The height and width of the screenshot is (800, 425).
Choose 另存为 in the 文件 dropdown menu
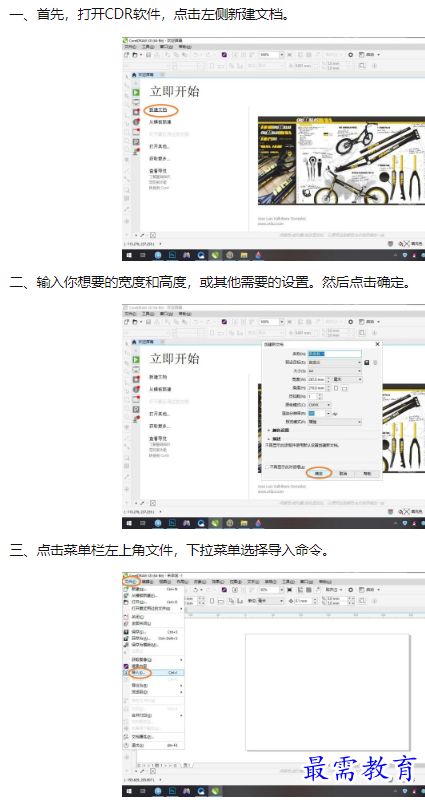pyautogui.click(x=154, y=638)
